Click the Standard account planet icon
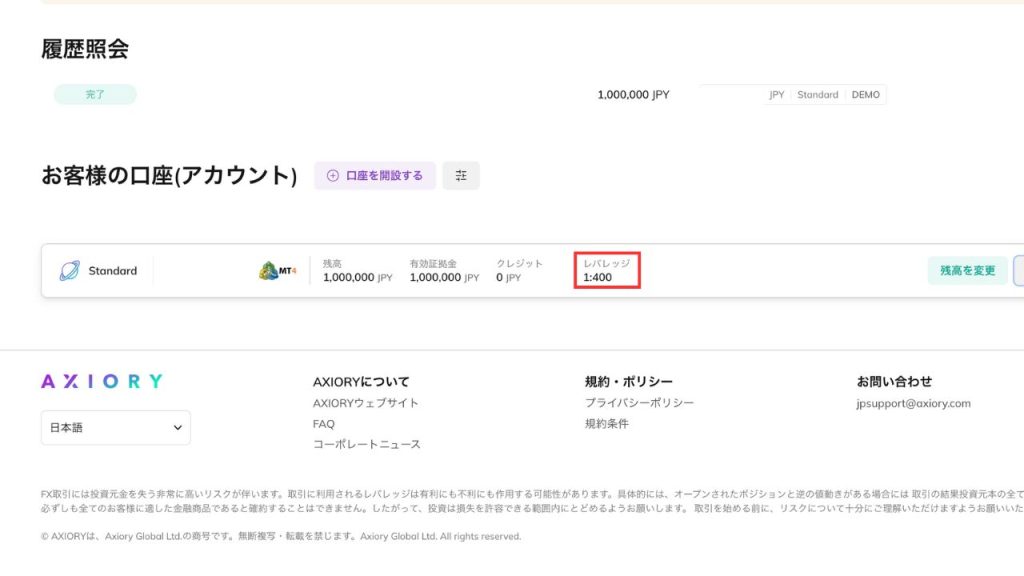This screenshot has height=576, width=1024. pyautogui.click(x=69, y=270)
